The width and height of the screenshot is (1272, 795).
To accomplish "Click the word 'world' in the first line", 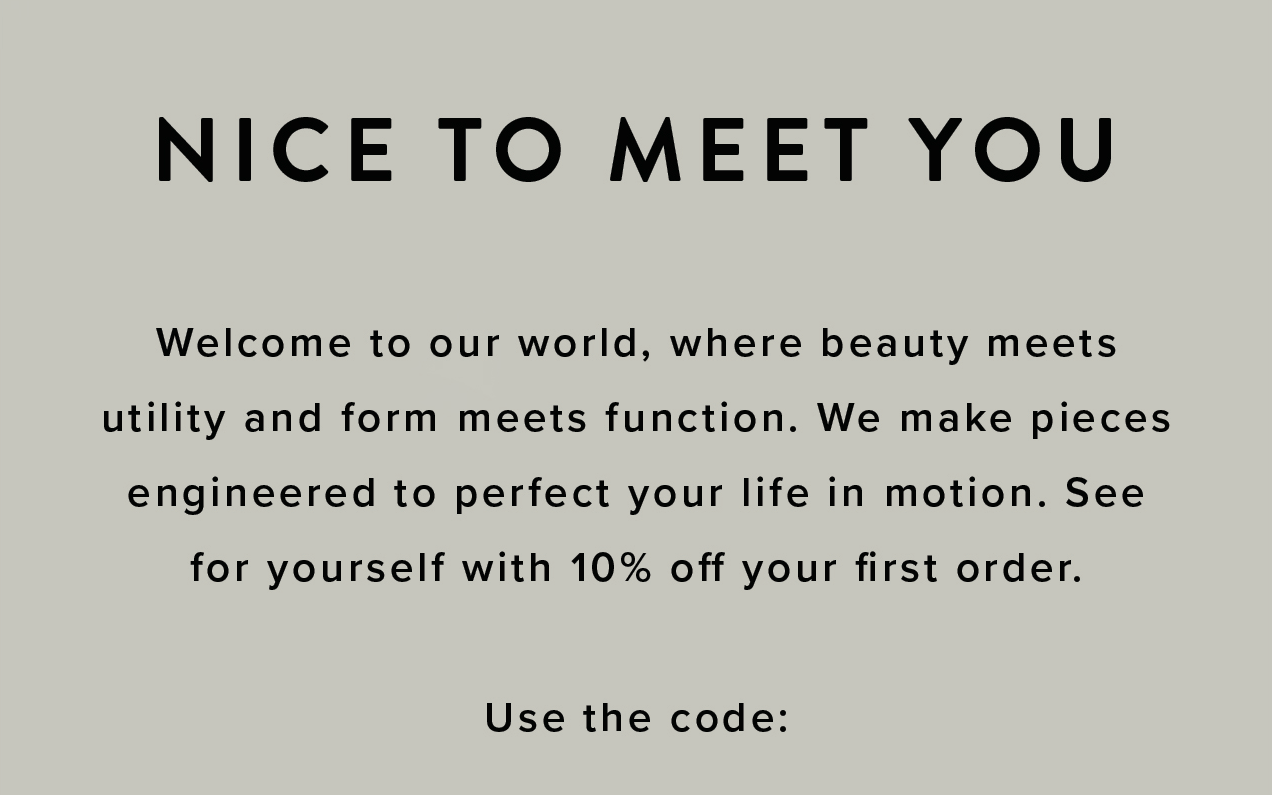I will tap(585, 344).
